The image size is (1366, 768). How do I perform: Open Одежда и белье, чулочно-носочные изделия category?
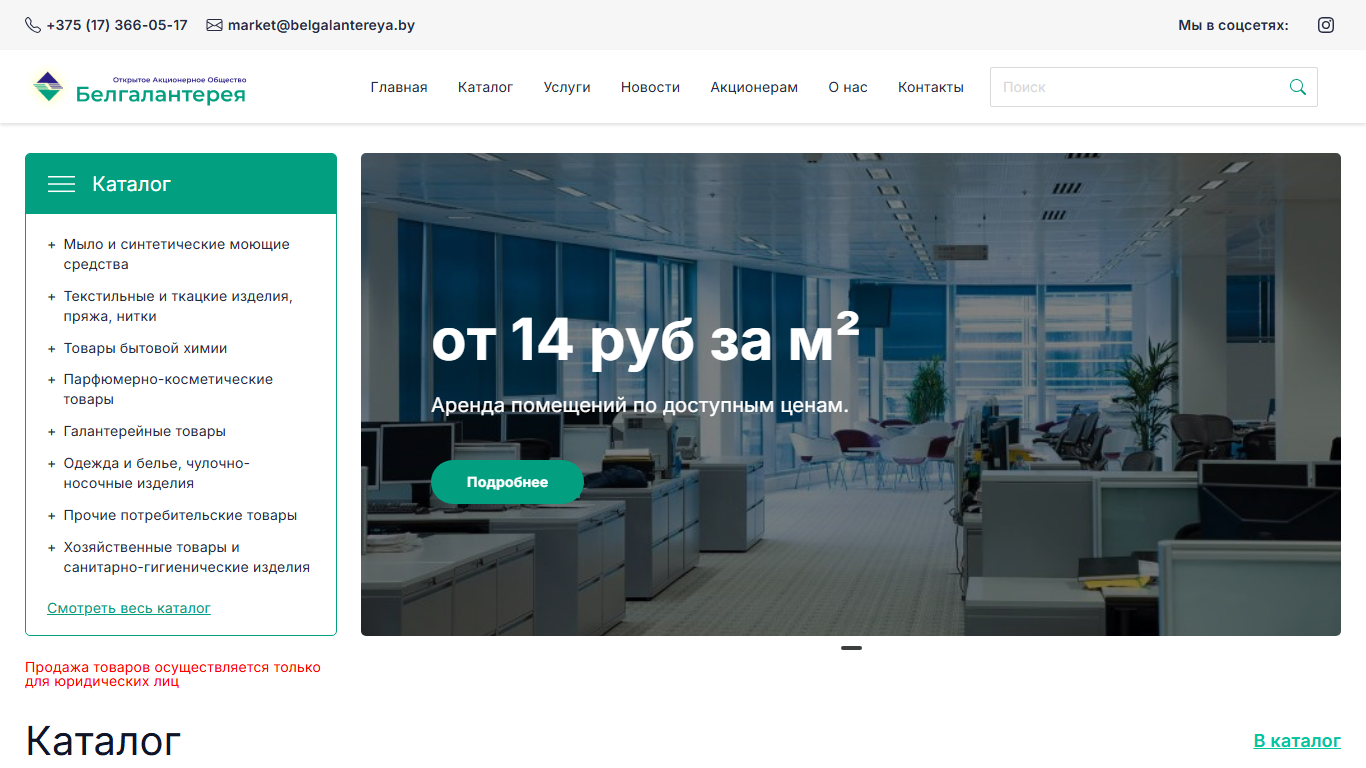[157, 473]
